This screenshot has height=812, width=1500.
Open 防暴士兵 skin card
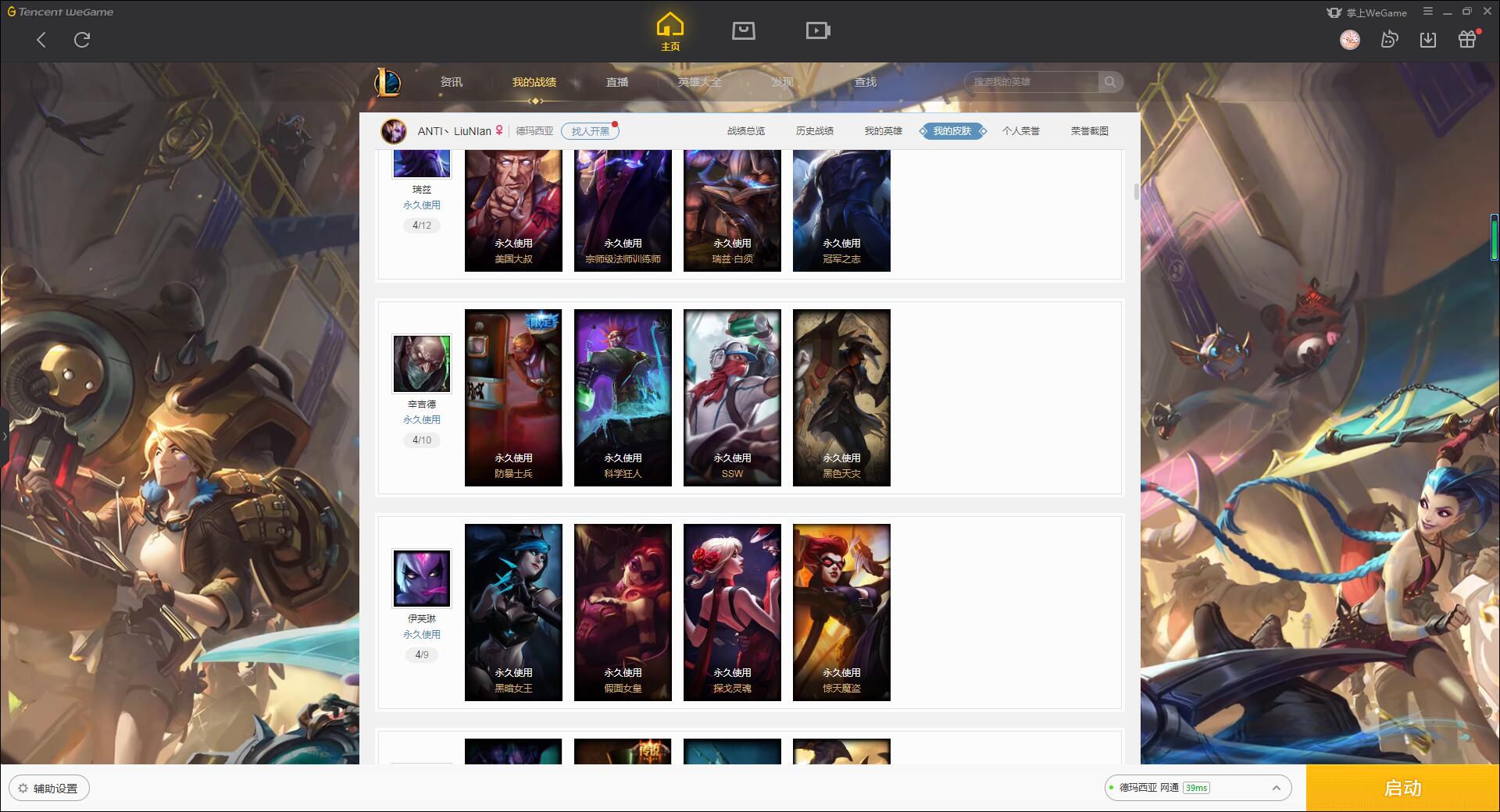[x=513, y=397]
